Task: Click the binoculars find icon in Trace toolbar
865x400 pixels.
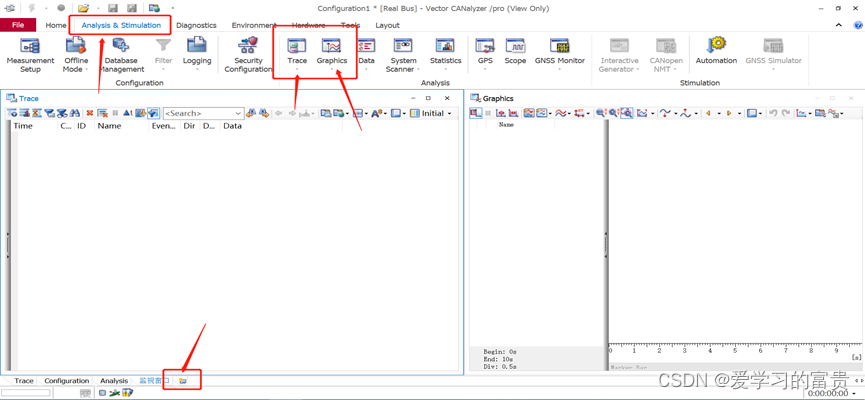Action: (76, 113)
